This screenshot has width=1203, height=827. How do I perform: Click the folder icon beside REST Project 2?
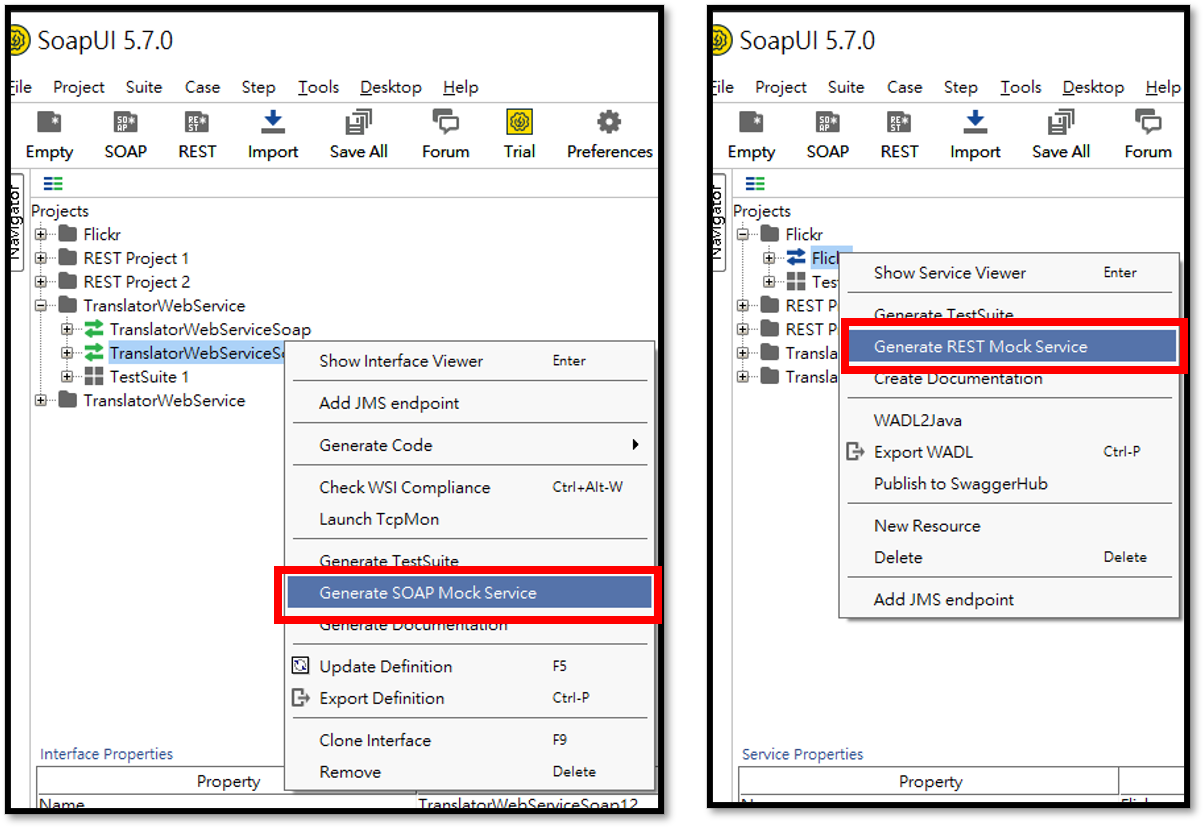coord(67,282)
